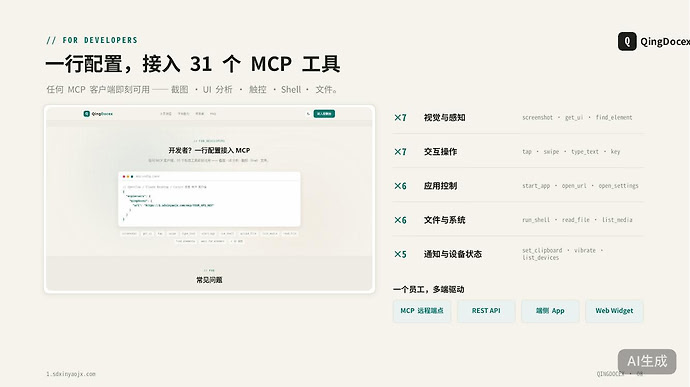The width and height of the screenshot is (690, 387).
Task: Click the green button in the embedded webpage header
Action: point(324,114)
